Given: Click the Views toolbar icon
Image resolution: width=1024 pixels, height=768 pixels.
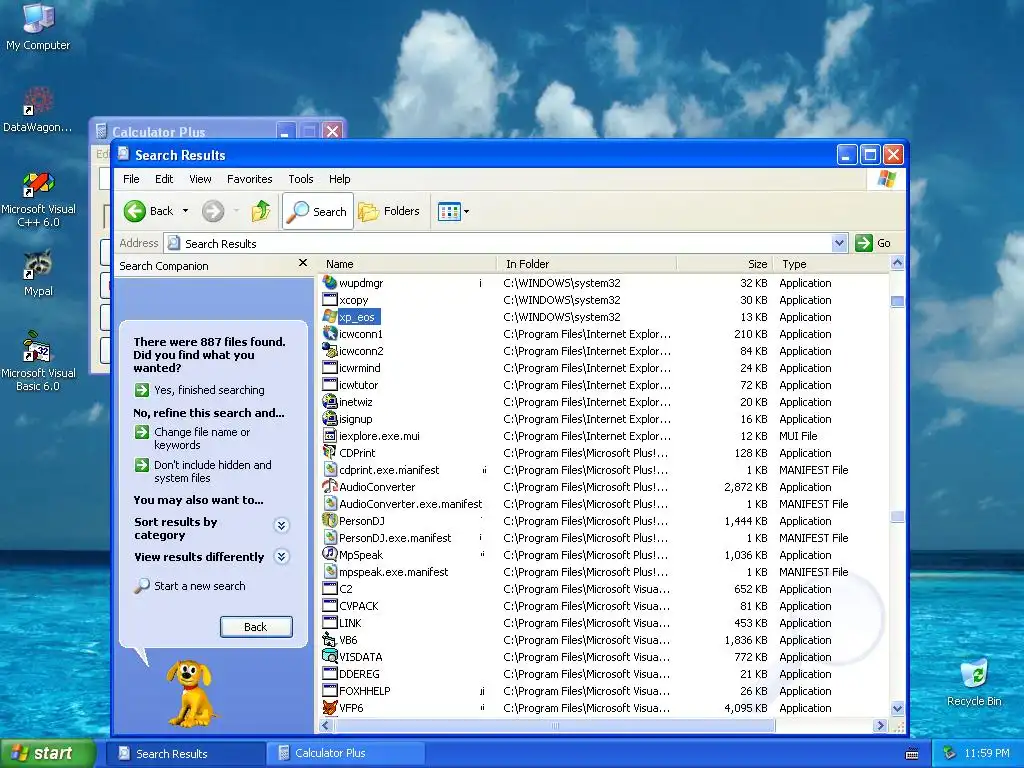Looking at the screenshot, I should click(449, 212).
